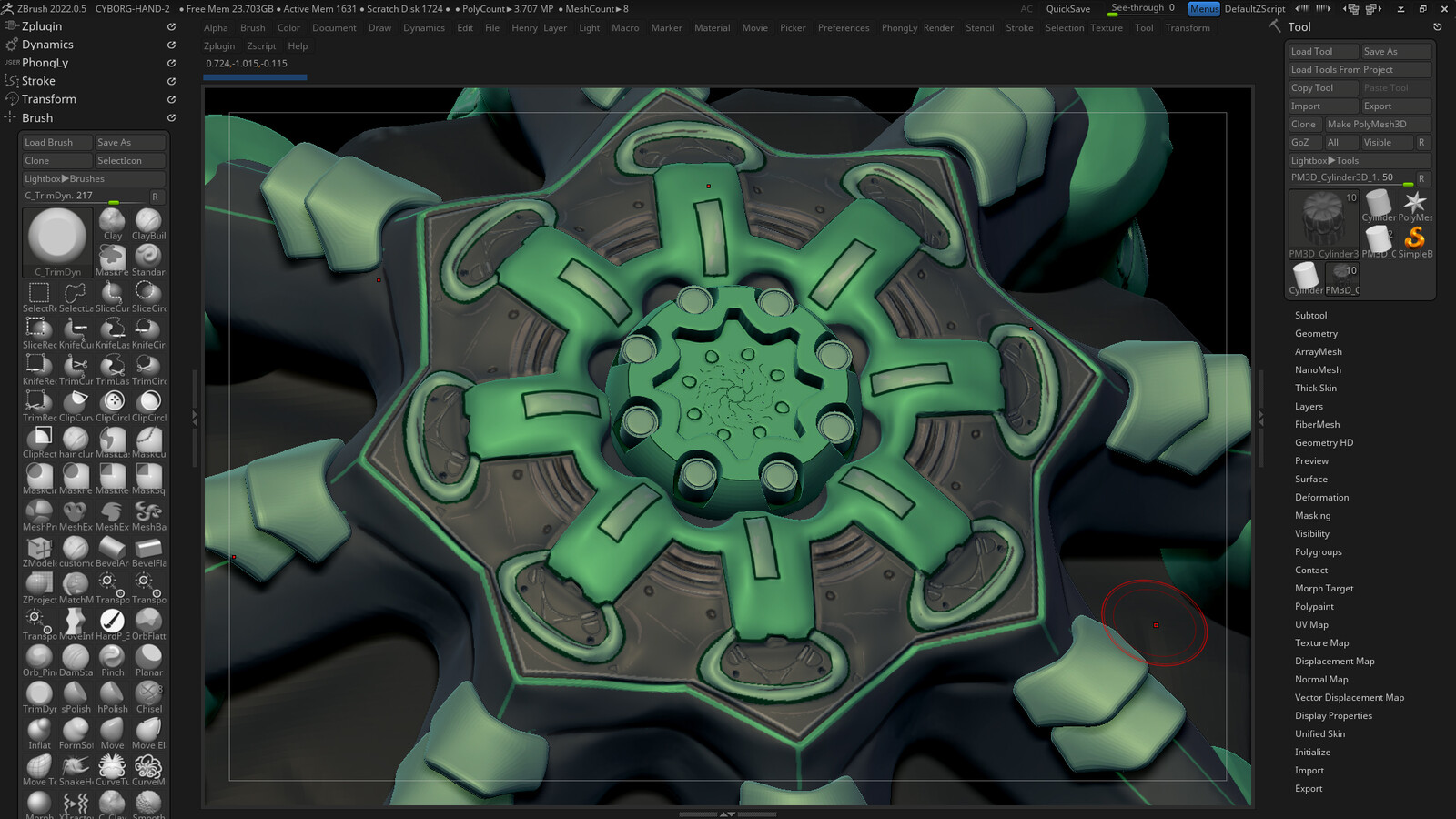Screen dimensions: 1456x819
Task: Toggle R button next to Visible
Action: 1421,142
